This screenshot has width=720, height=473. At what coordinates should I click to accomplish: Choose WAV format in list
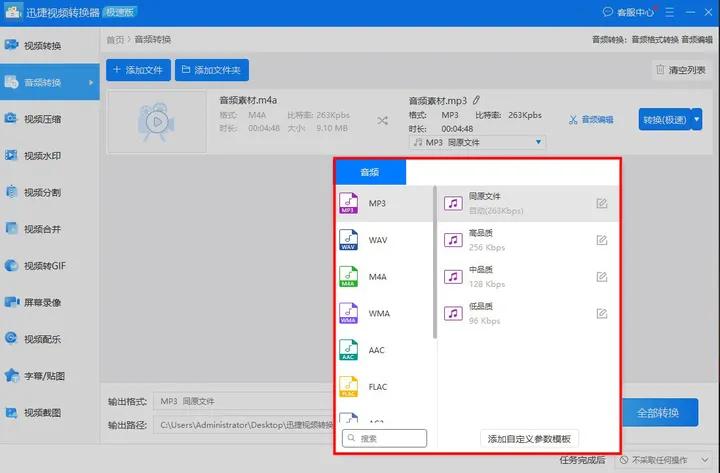(x=384, y=240)
